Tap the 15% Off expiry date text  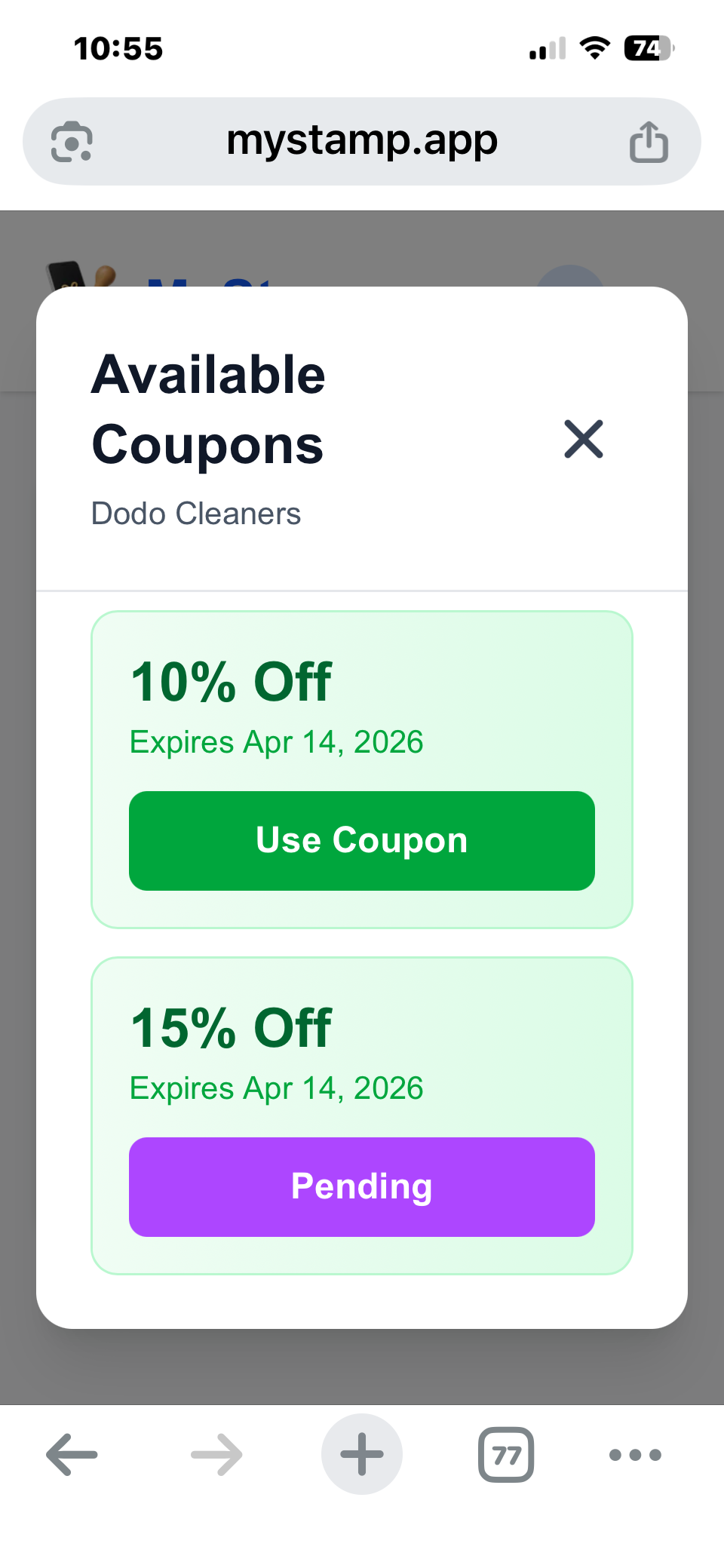click(276, 1088)
